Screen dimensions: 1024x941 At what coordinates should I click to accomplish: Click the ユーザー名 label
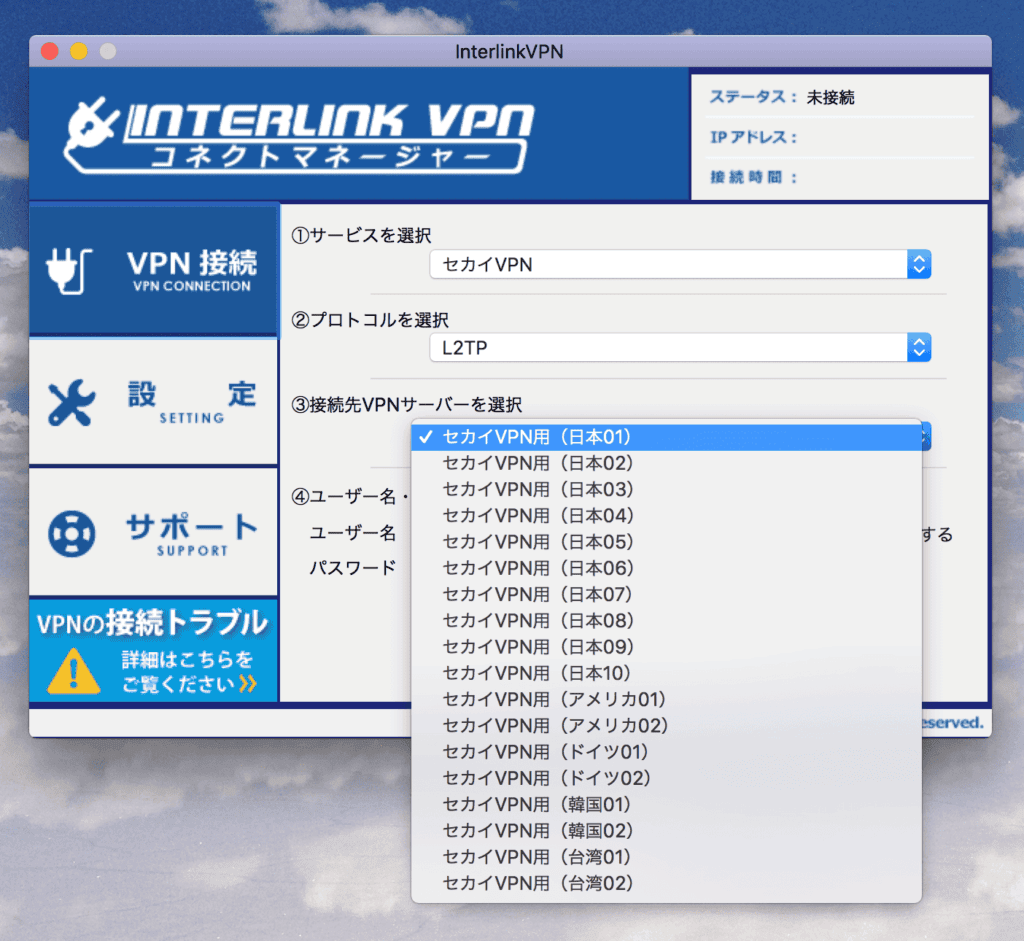(x=353, y=533)
